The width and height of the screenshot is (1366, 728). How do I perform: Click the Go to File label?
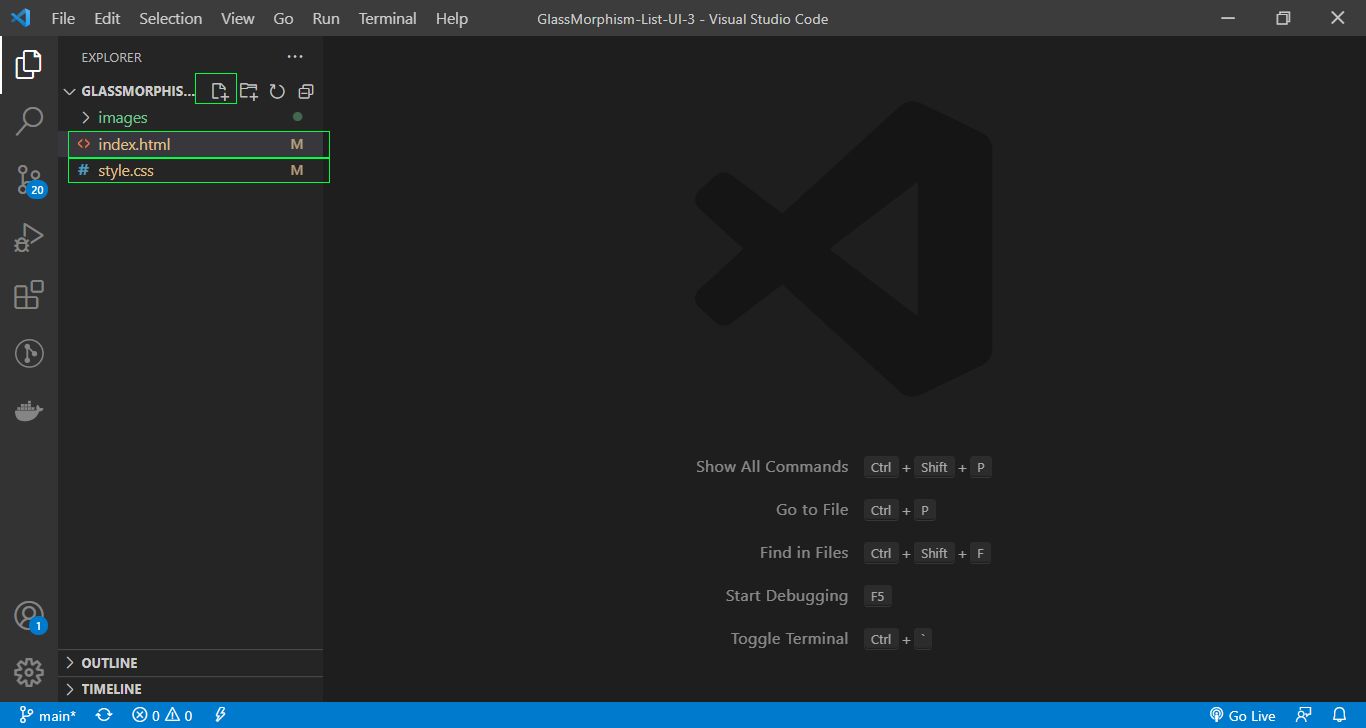(x=812, y=510)
